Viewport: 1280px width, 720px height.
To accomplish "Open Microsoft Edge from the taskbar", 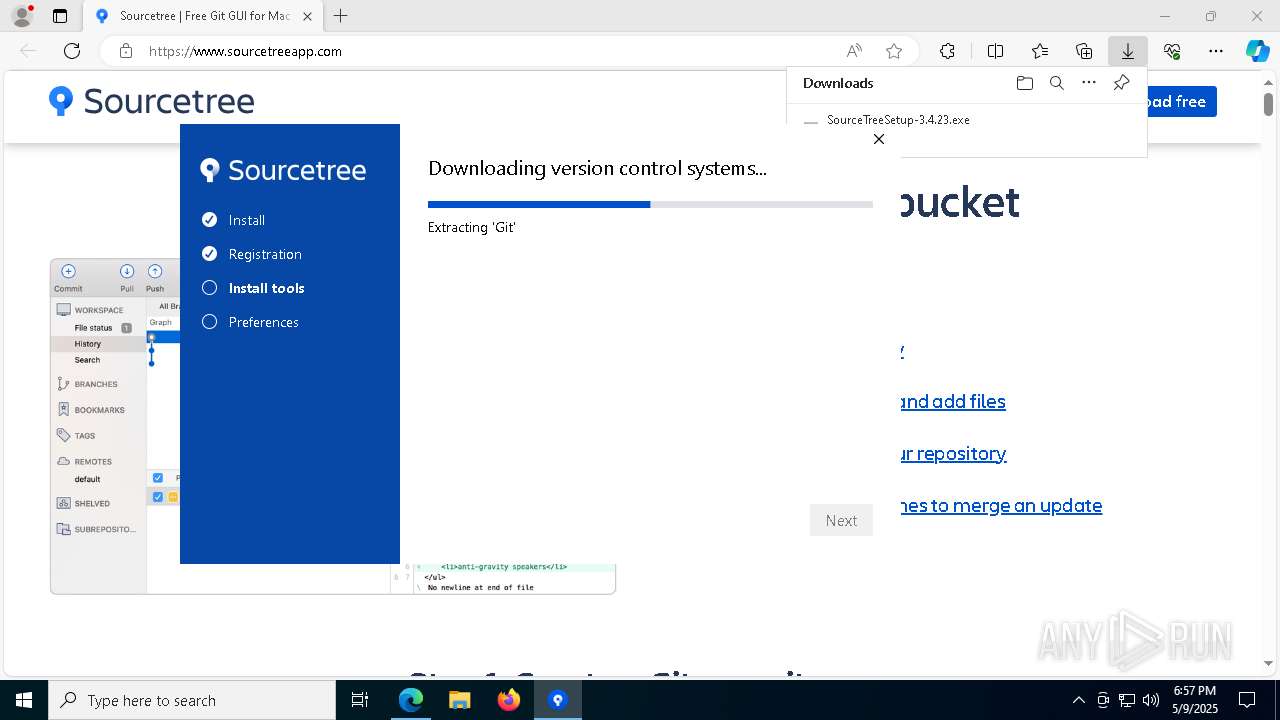I will pyautogui.click(x=411, y=700).
